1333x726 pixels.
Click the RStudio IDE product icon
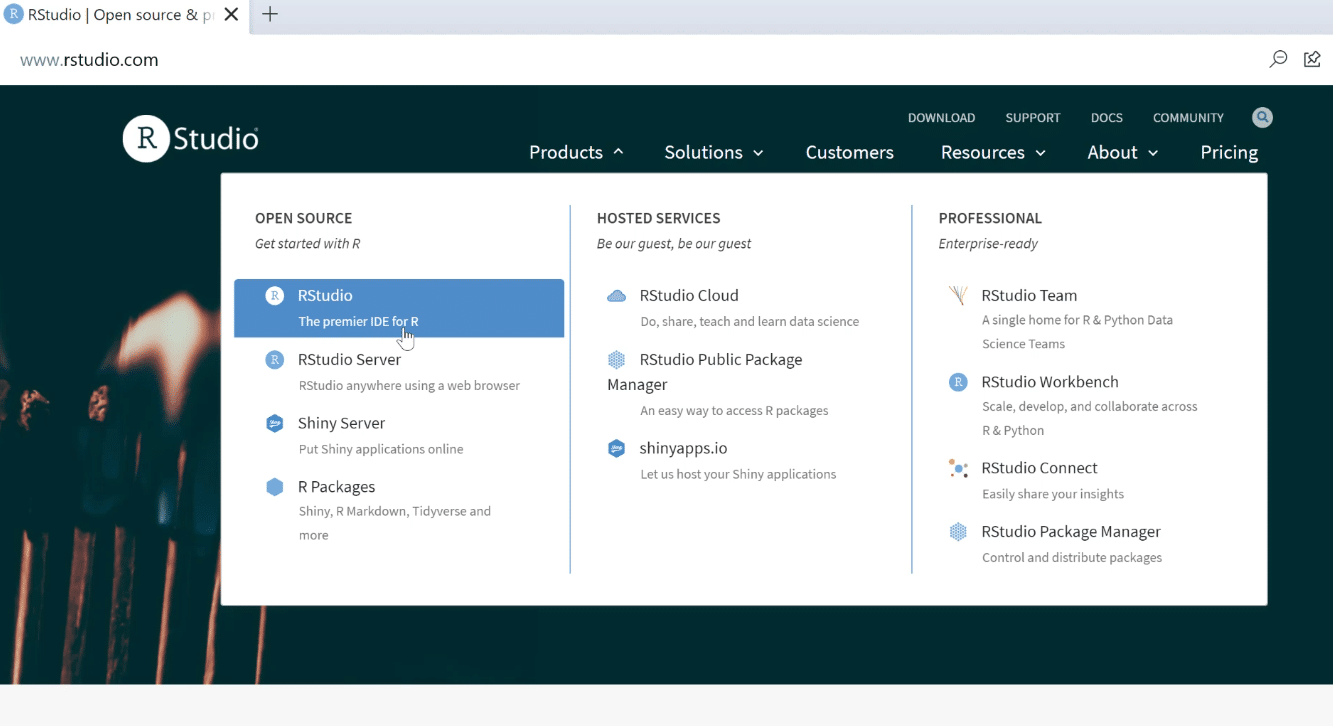274,296
